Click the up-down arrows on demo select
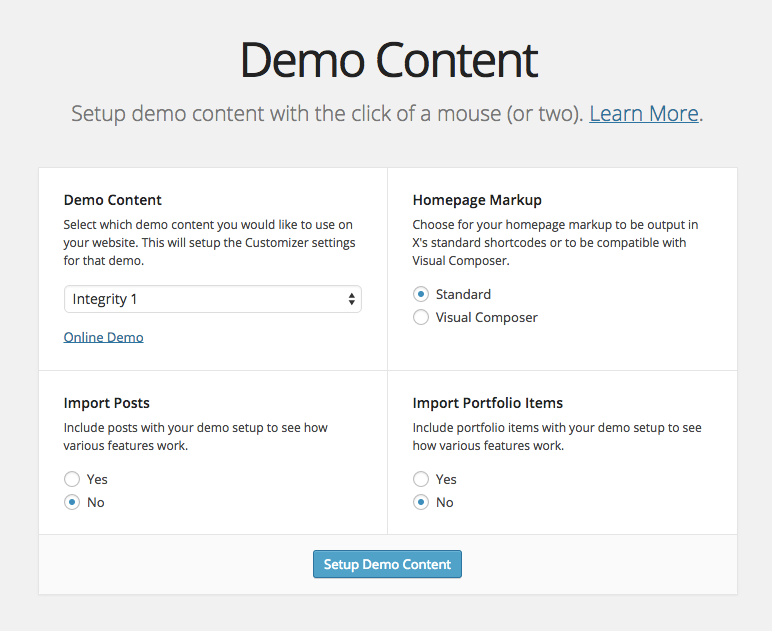Screen dimensions: 772x631 [351, 299]
